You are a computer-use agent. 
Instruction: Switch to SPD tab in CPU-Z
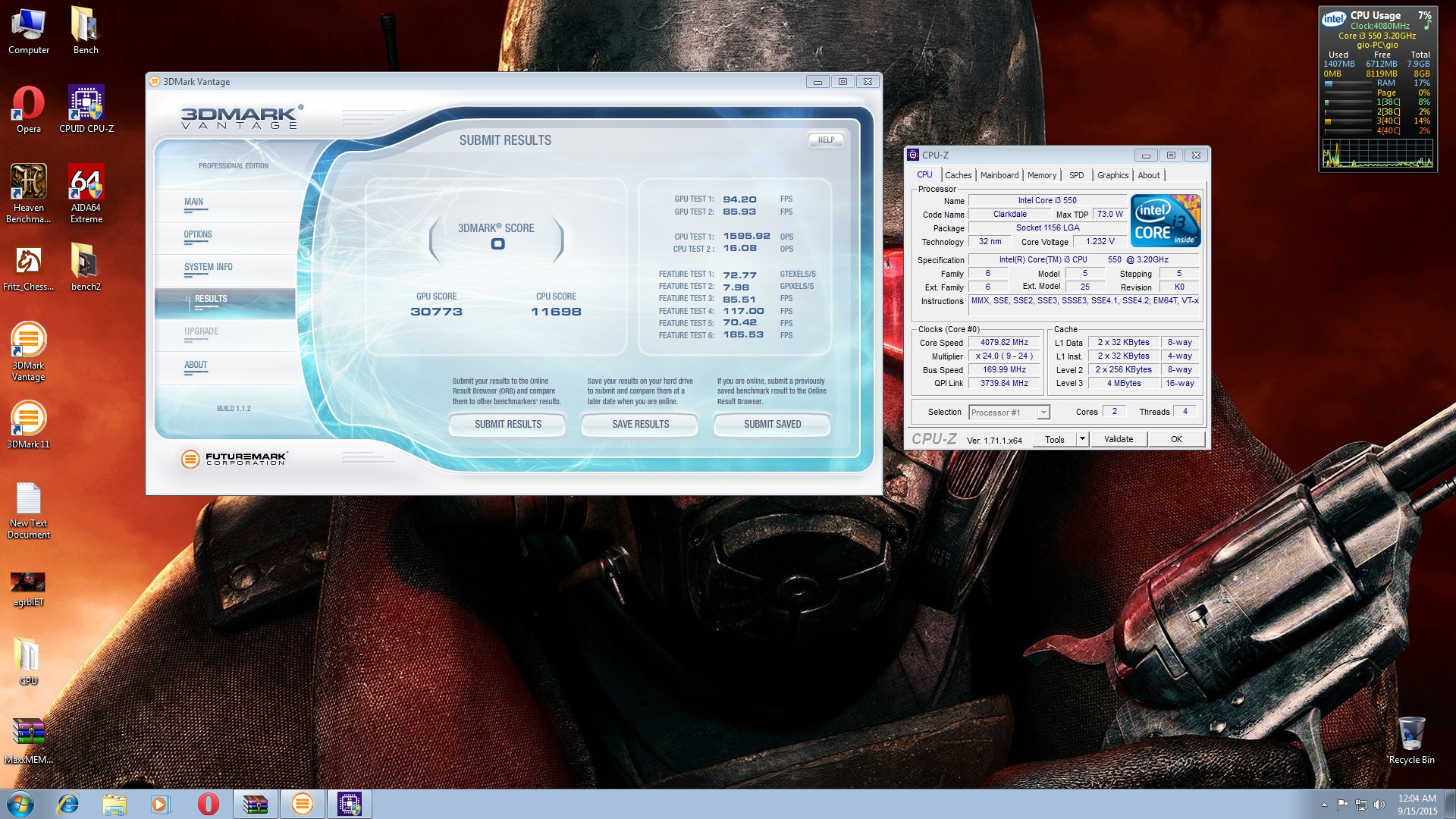point(1076,175)
